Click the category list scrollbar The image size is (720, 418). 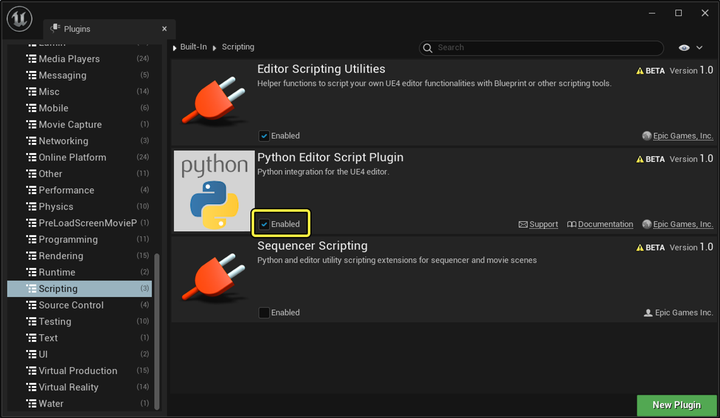click(157, 331)
